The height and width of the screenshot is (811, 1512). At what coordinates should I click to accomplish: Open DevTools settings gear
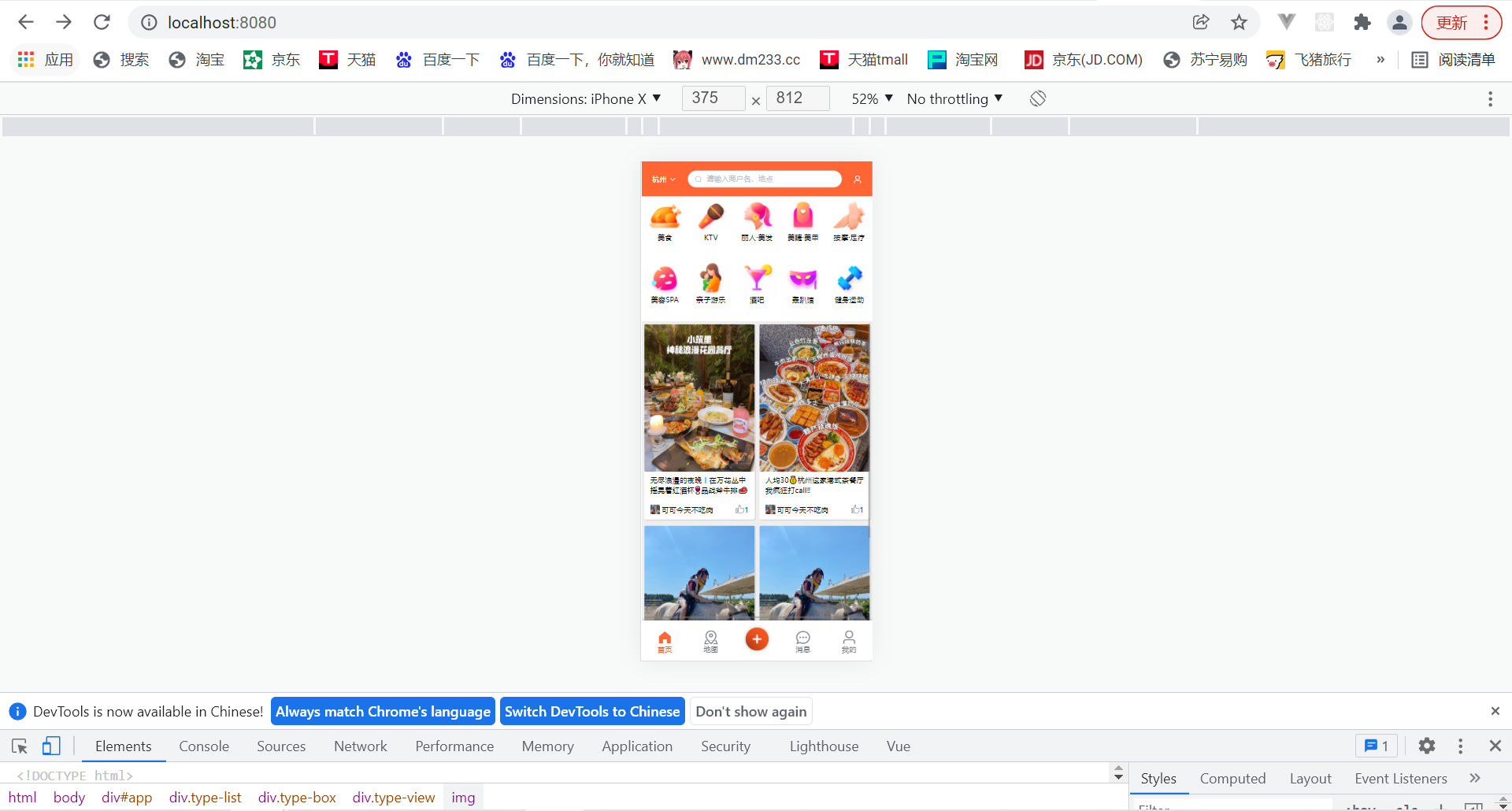tap(1427, 746)
